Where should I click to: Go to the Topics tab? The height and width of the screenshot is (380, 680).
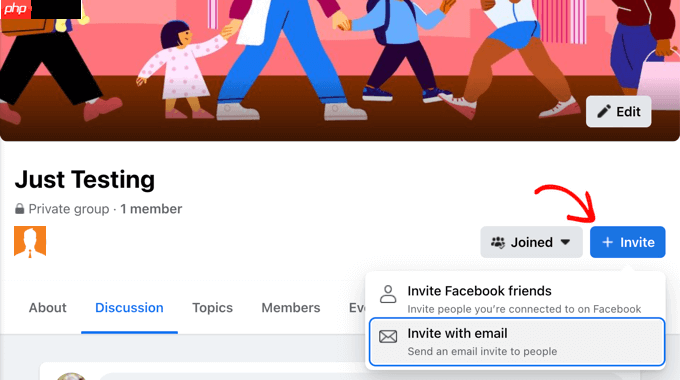(x=212, y=308)
